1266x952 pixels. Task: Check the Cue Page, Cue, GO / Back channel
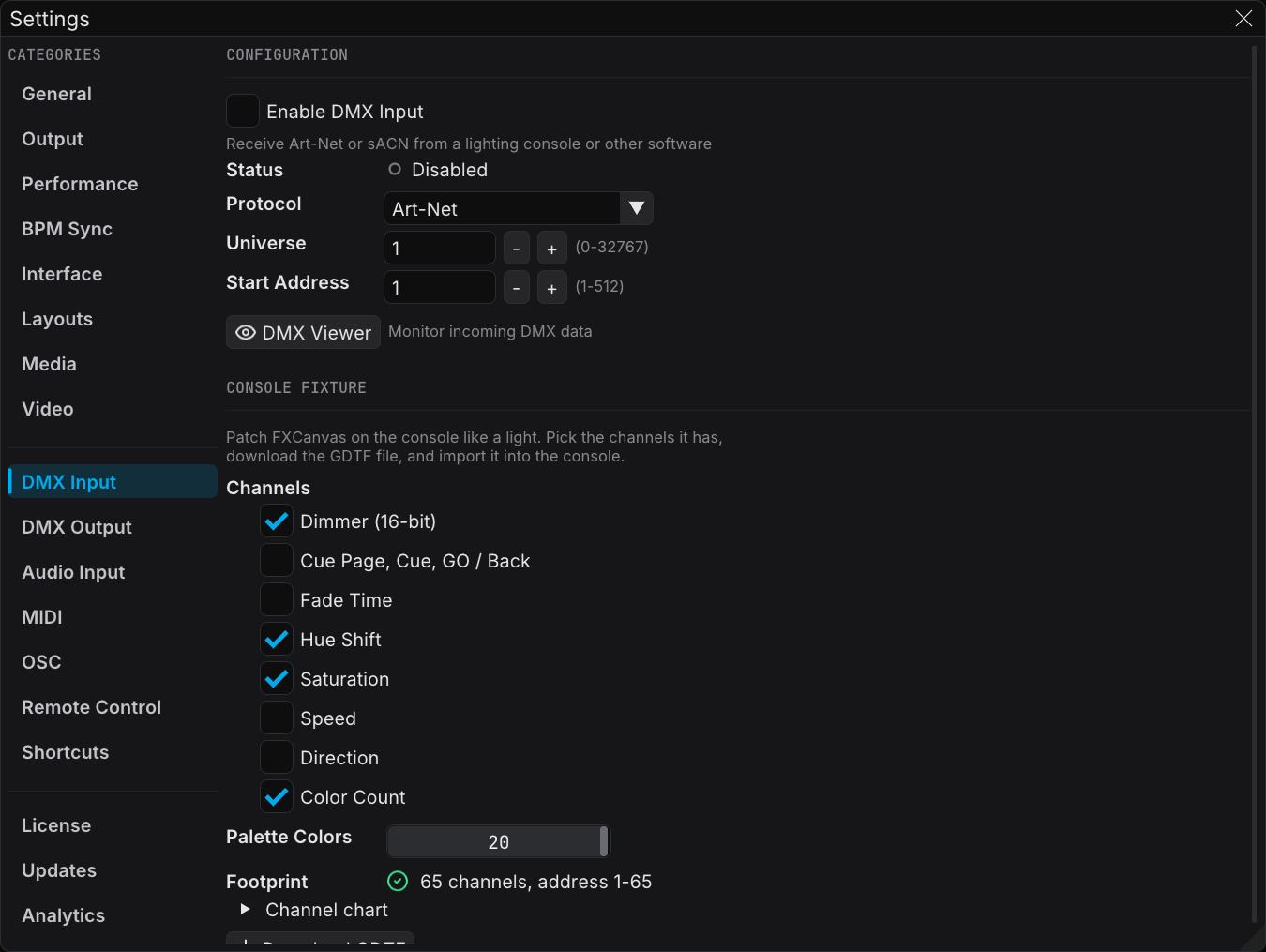(277, 561)
